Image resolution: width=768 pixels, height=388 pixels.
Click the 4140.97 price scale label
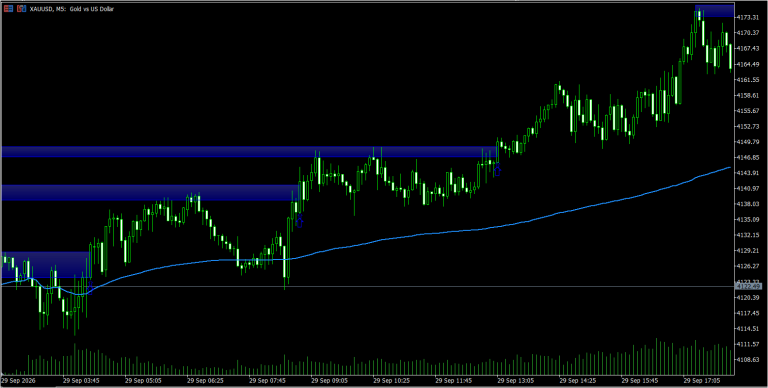coord(748,189)
